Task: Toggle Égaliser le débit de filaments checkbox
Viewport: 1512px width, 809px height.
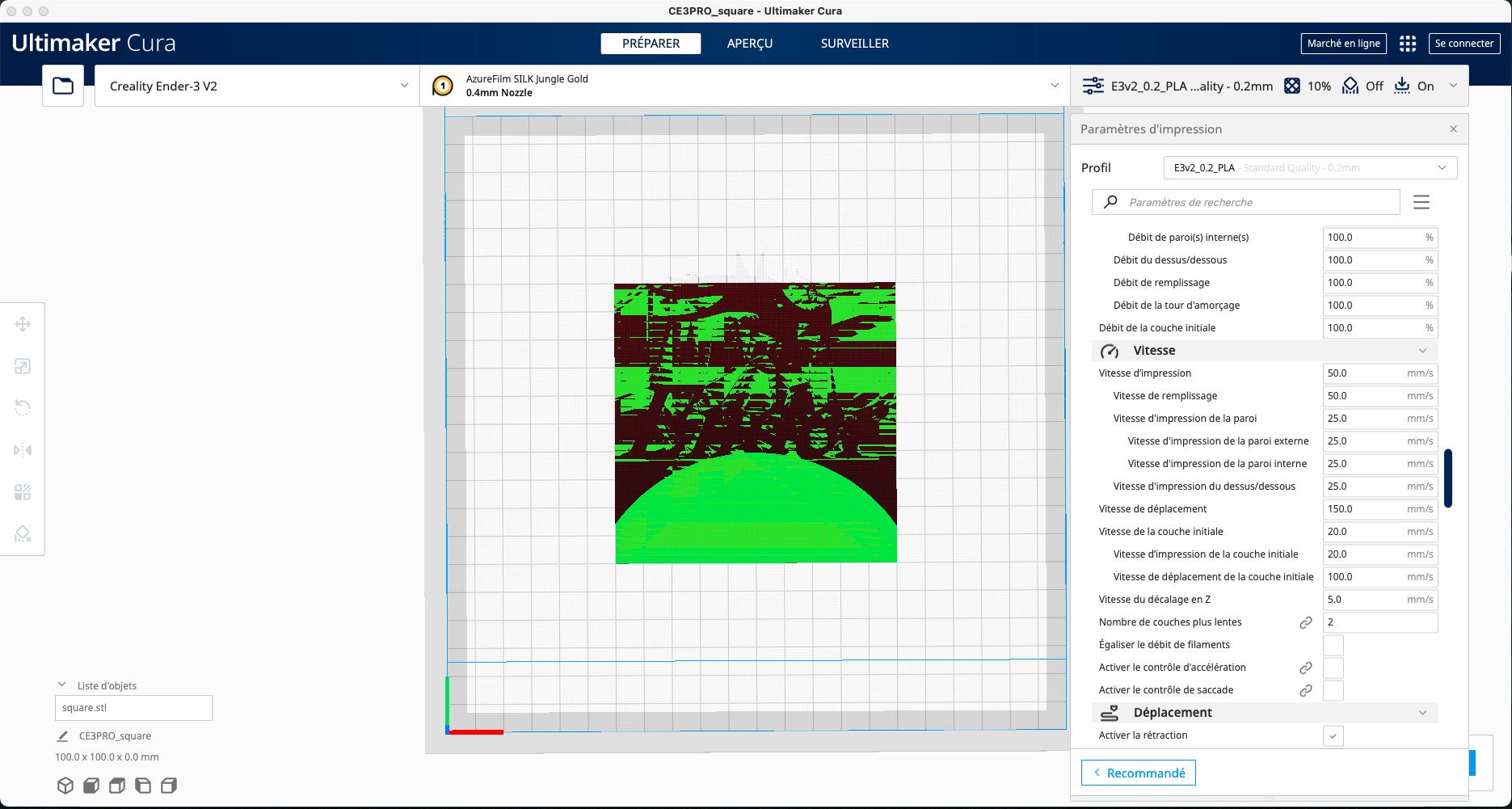Action: click(x=1333, y=645)
